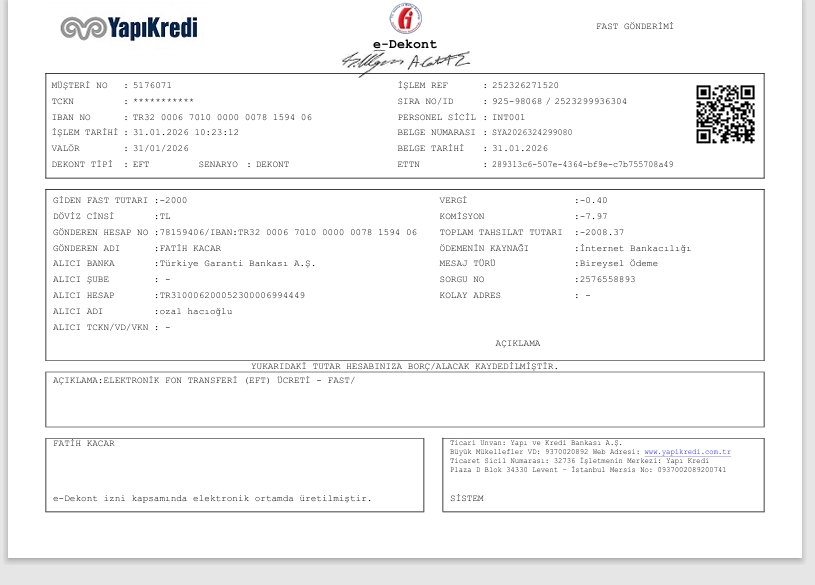This screenshot has height=585, width=815.
Task: Click the GİDEN FAST TUTARI amount -2000
Action: tap(173, 200)
